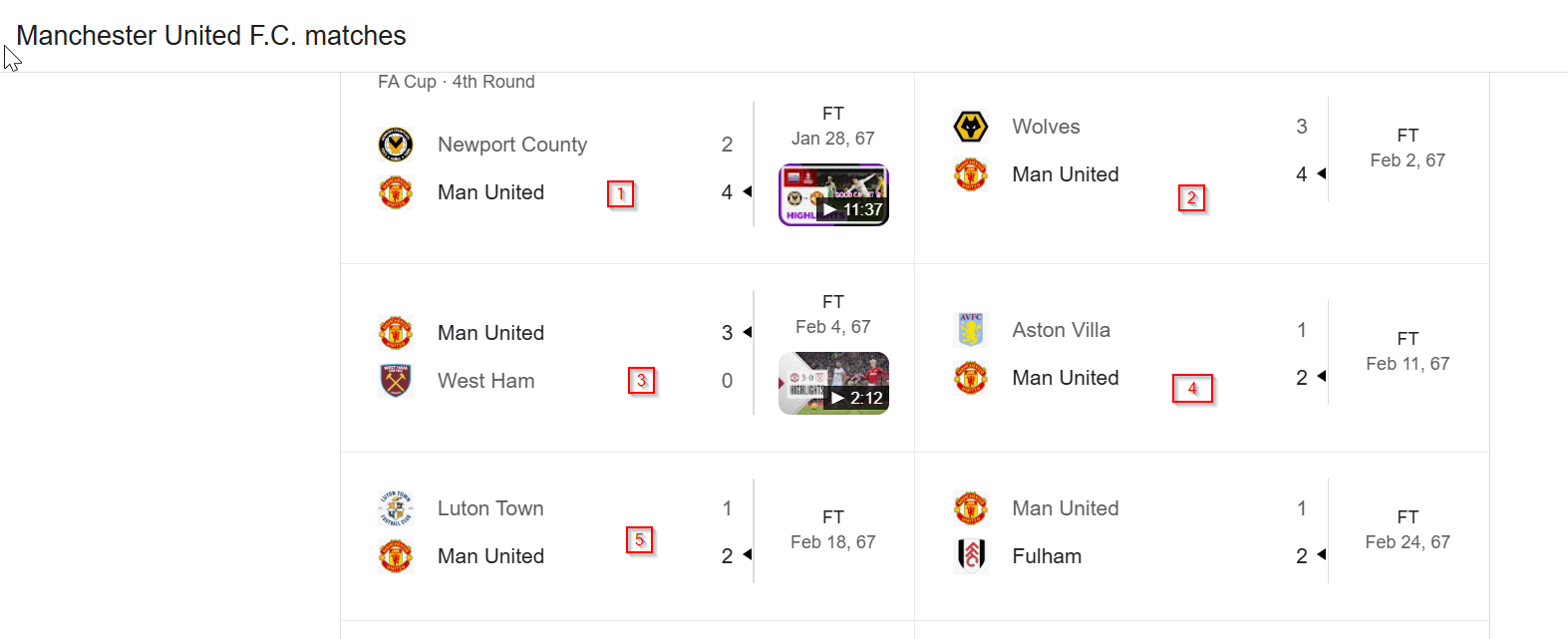This screenshot has height=639, width=1568.
Task: Click the red marker labeled 2
Action: tap(1191, 198)
